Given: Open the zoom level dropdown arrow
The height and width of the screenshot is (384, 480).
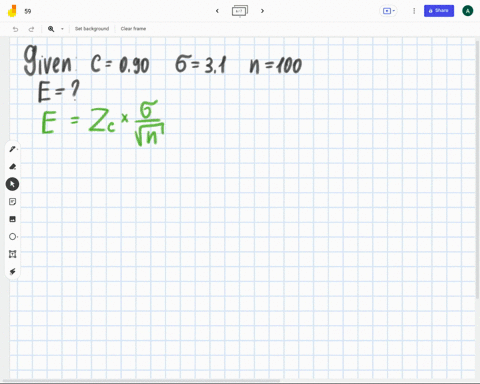Looking at the screenshot, I should [62, 29].
